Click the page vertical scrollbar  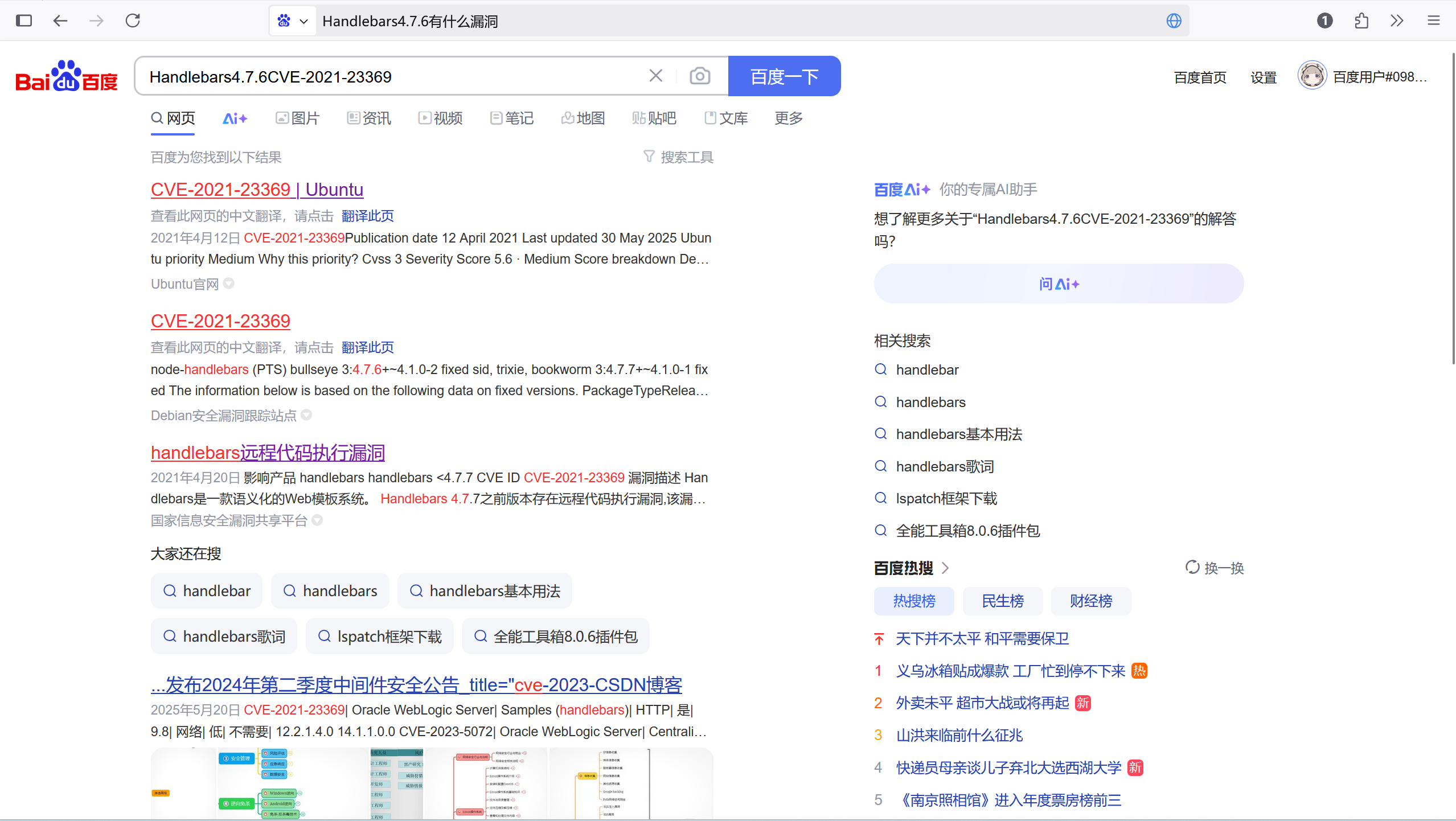(1453, 208)
